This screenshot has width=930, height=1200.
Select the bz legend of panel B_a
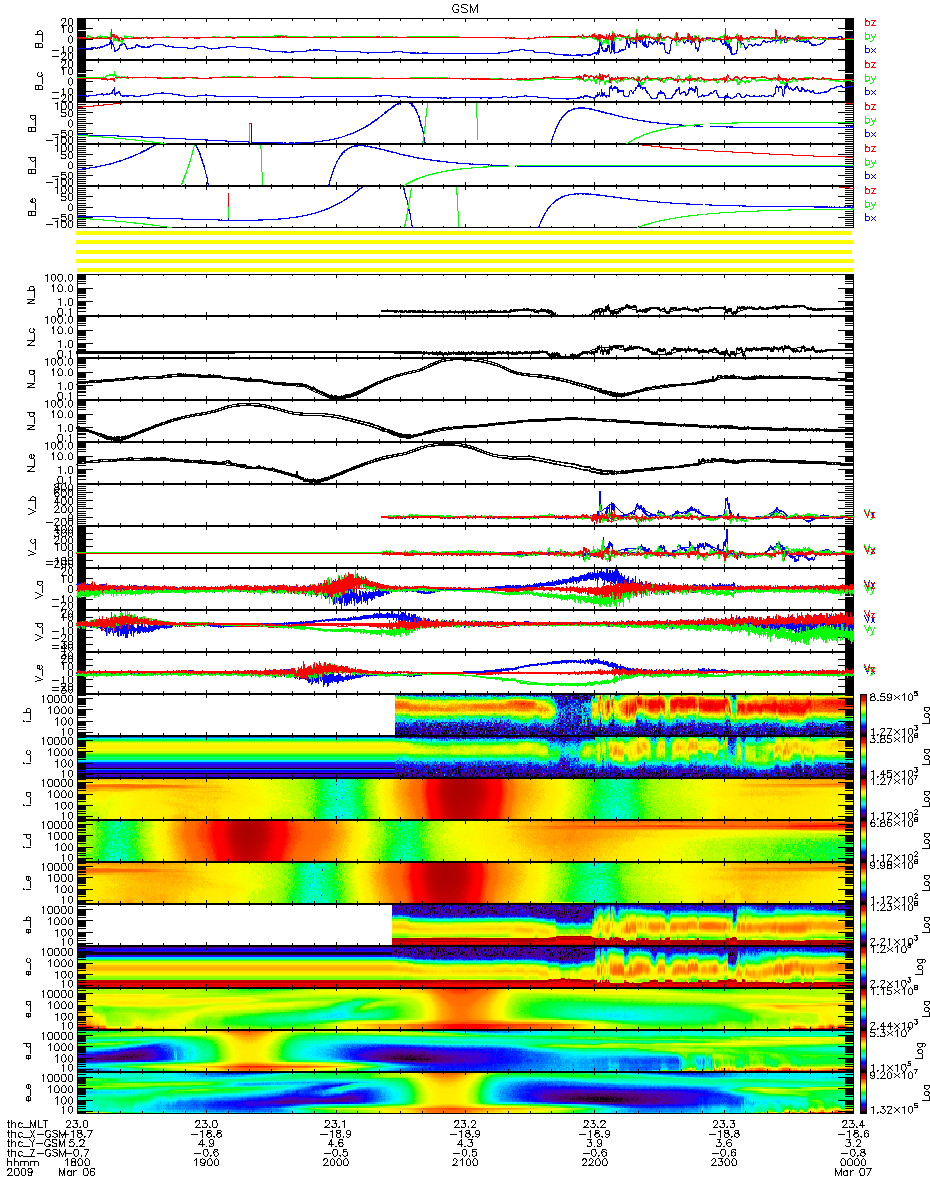(x=869, y=106)
